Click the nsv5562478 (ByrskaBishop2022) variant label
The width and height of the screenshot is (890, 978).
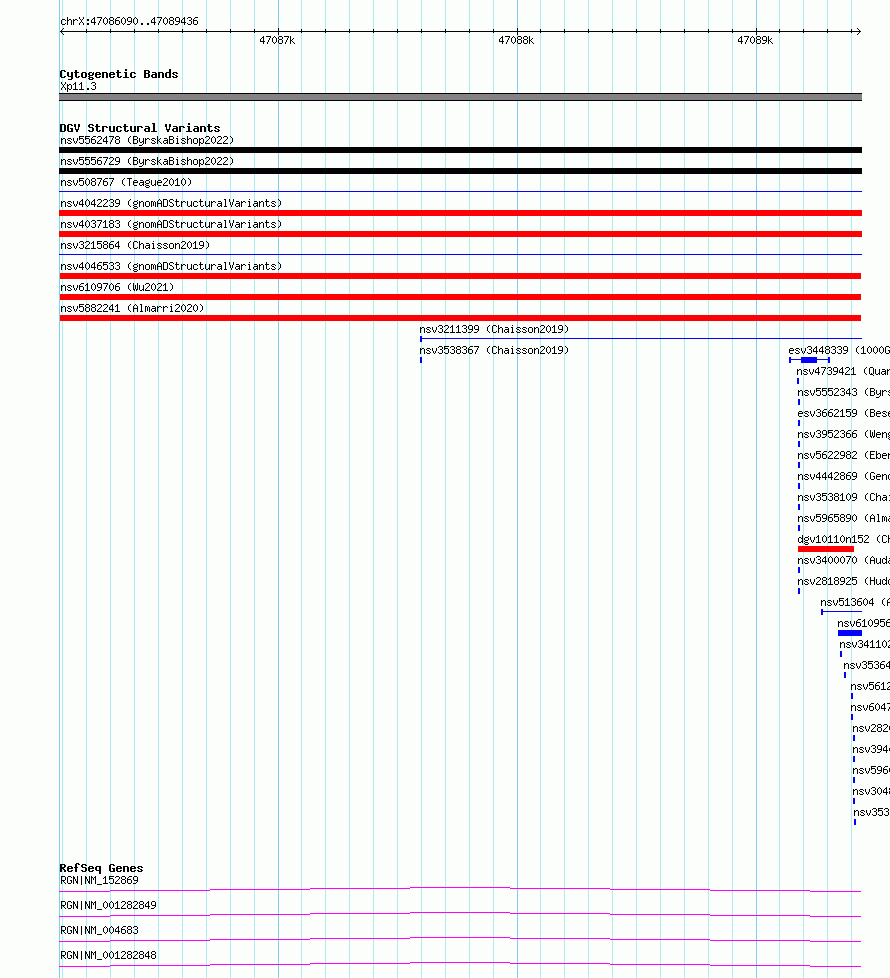click(x=147, y=140)
